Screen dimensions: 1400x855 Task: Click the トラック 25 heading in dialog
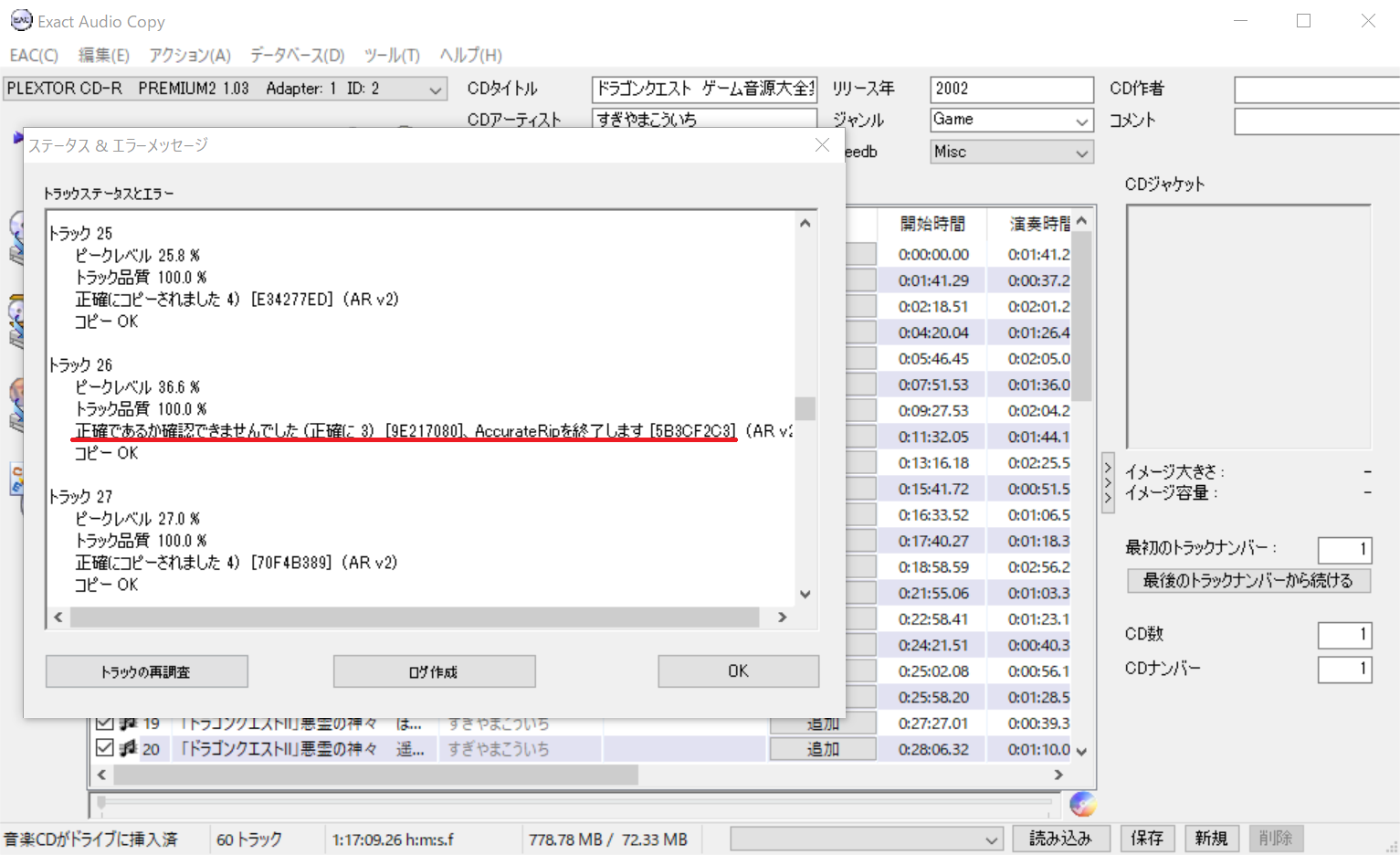pos(80,234)
